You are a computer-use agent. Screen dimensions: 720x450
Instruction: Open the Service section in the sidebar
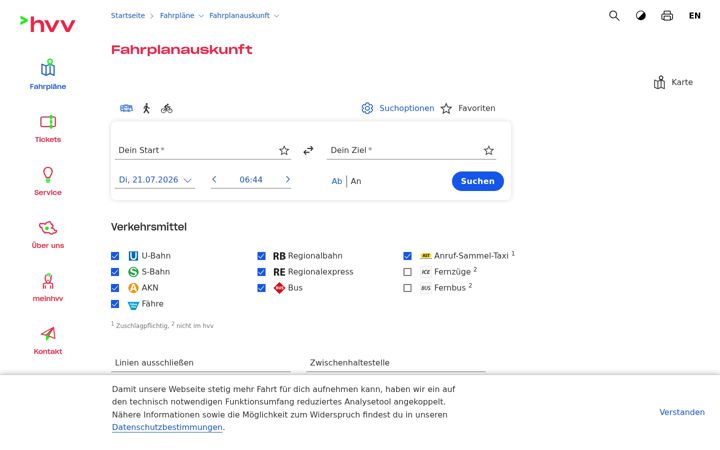[48, 181]
